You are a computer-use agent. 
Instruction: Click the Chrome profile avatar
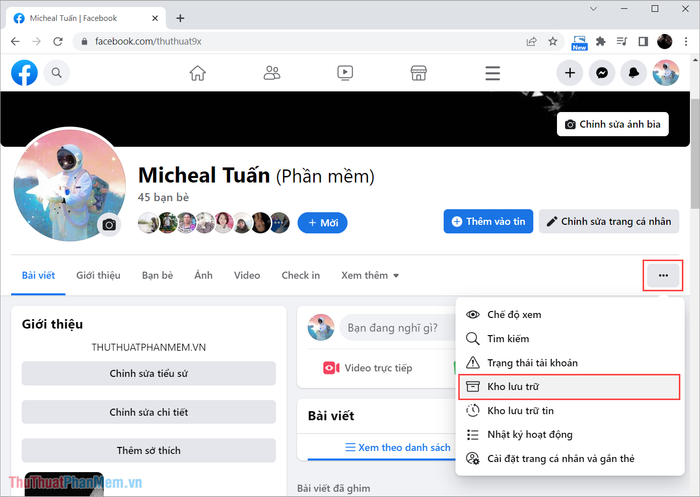point(665,42)
